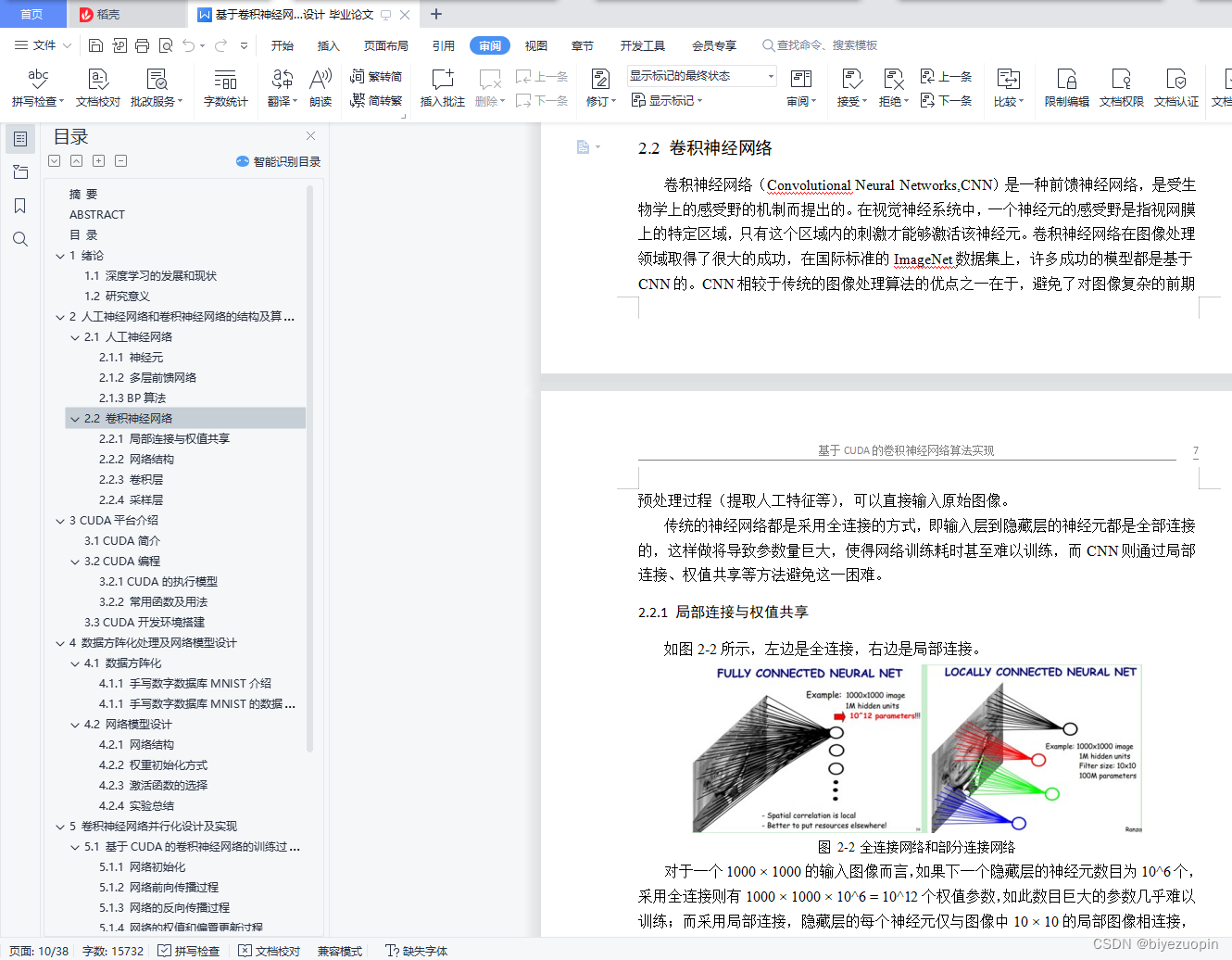Close the 目录 navigation pane

click(x=311, y=135)
